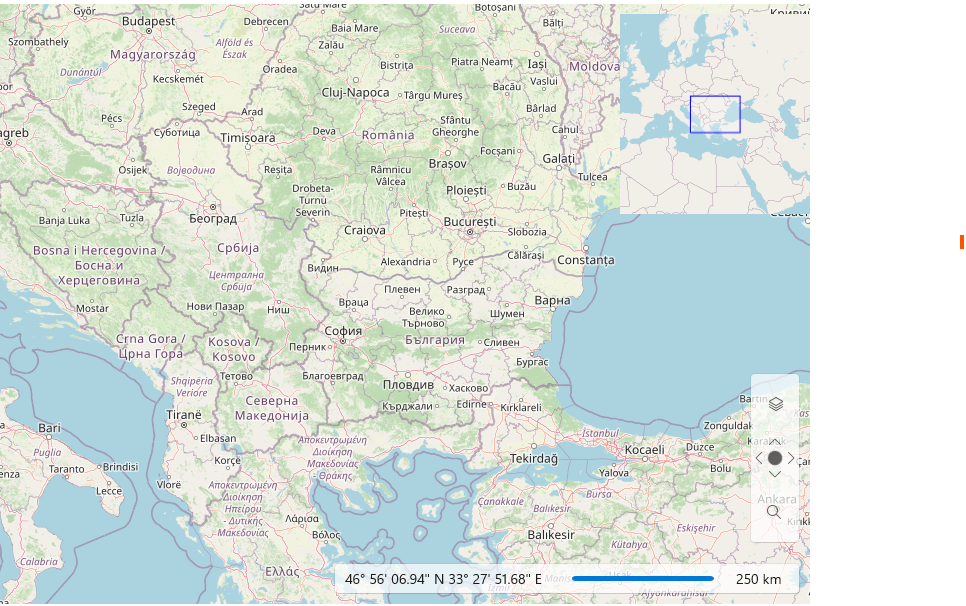Screen dimensions: 966x606
Task: Pan the map left with the arrow
Action: pyautogui.click(x=759, y=458)
